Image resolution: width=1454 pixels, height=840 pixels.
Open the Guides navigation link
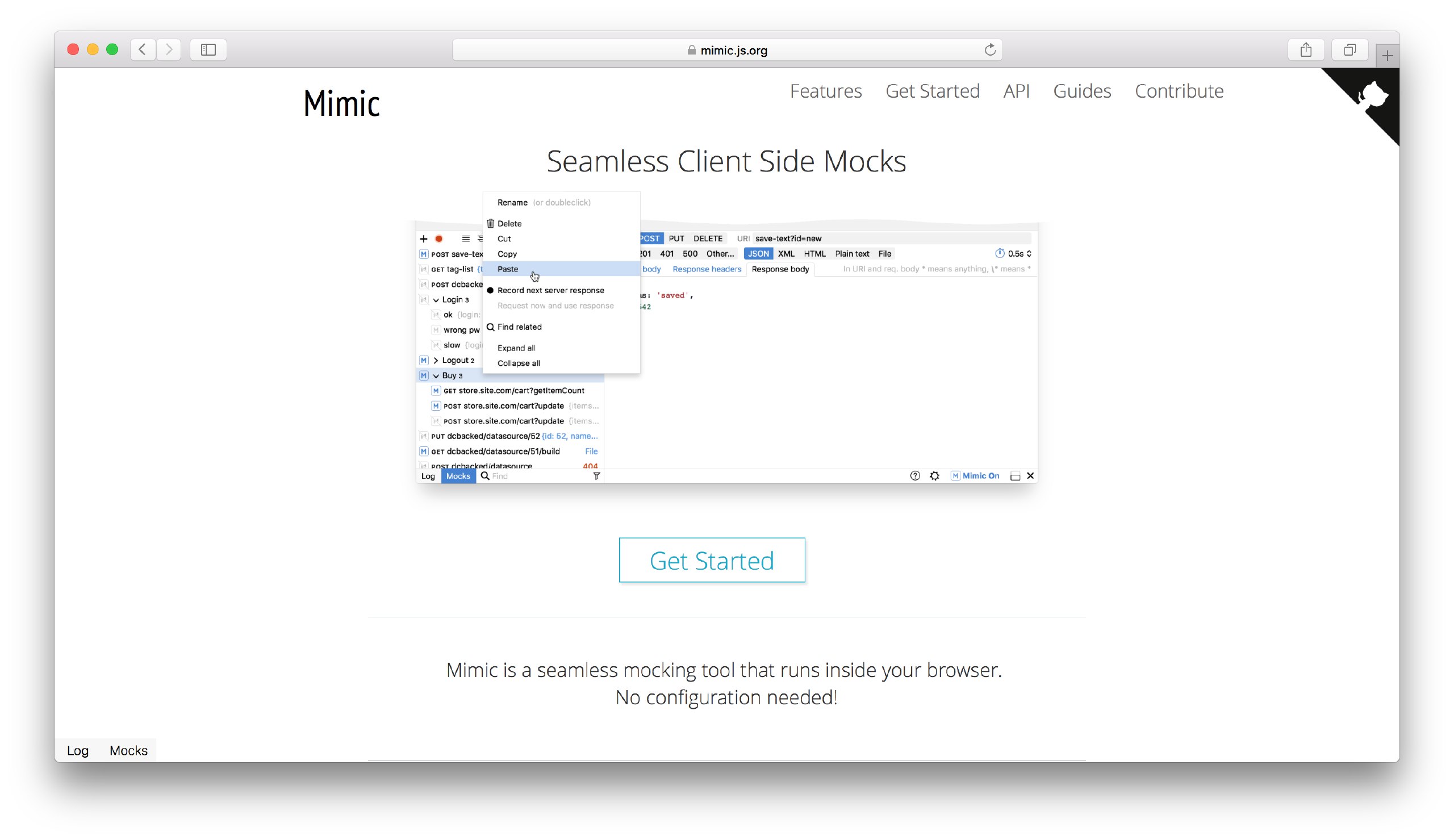1081,91
